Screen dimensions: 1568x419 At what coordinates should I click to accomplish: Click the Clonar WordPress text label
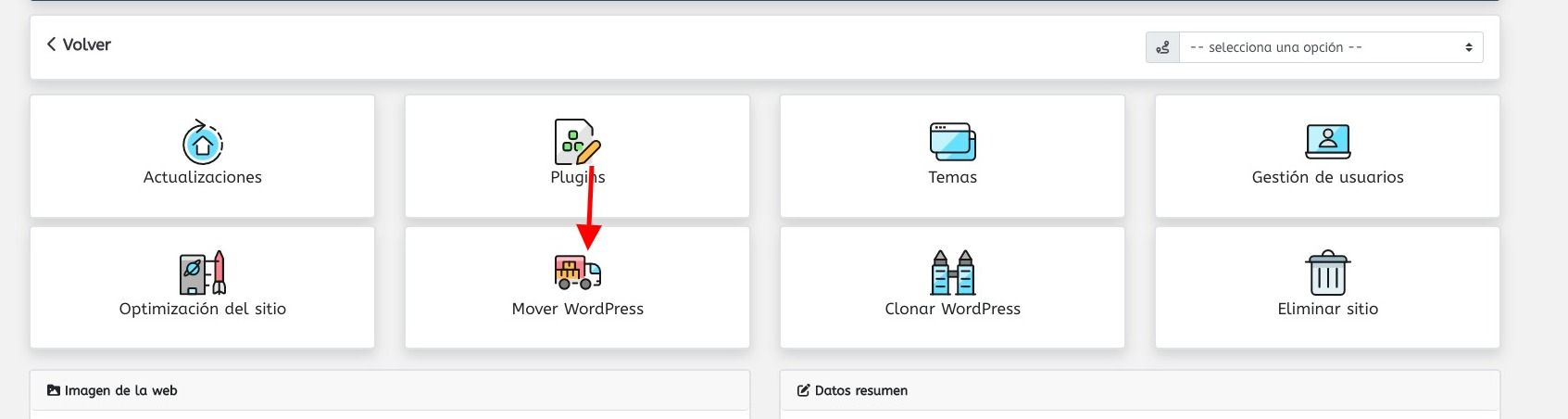coord(953,309)
